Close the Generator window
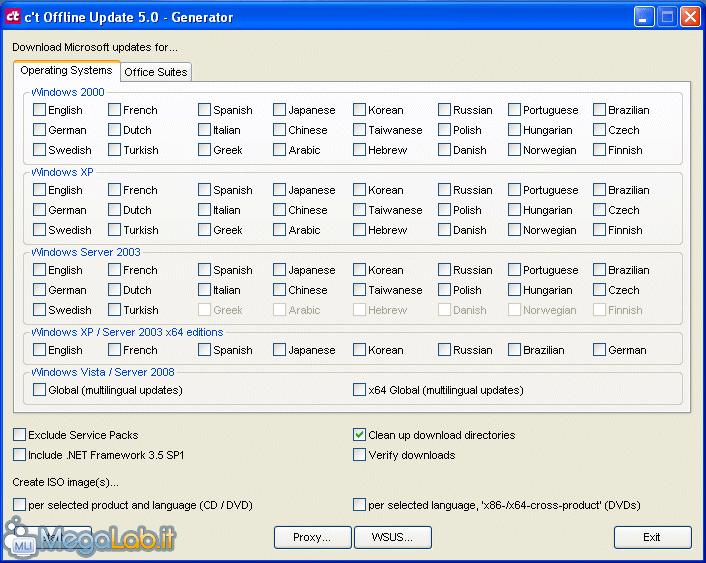 (690, 18)
